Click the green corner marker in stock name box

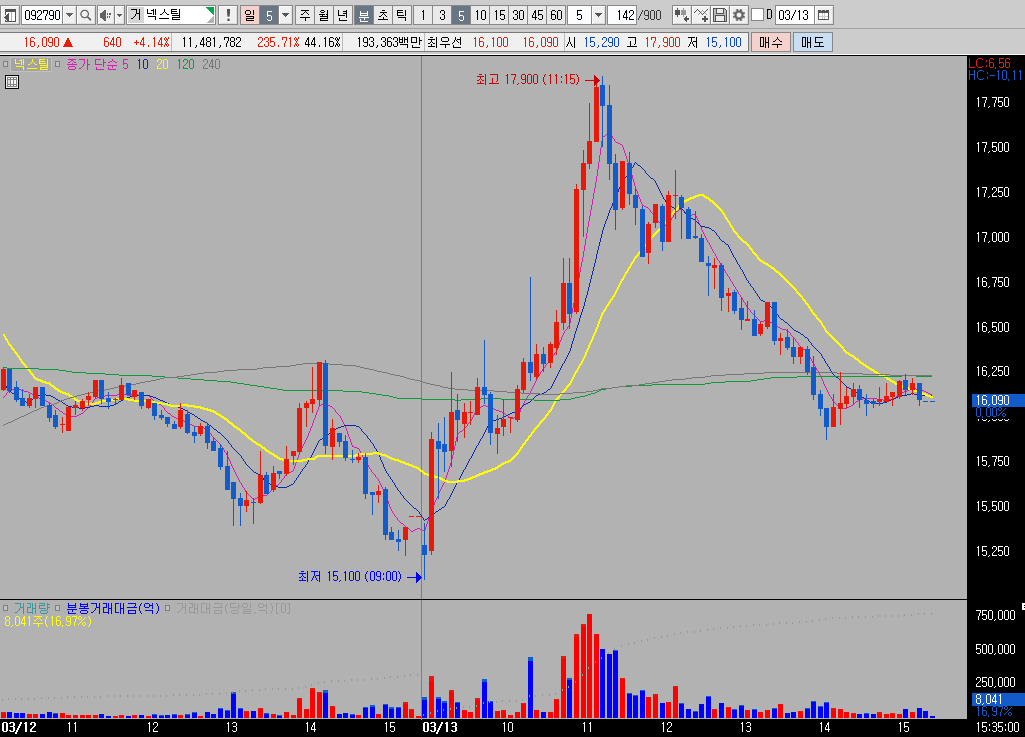(210, 11)
